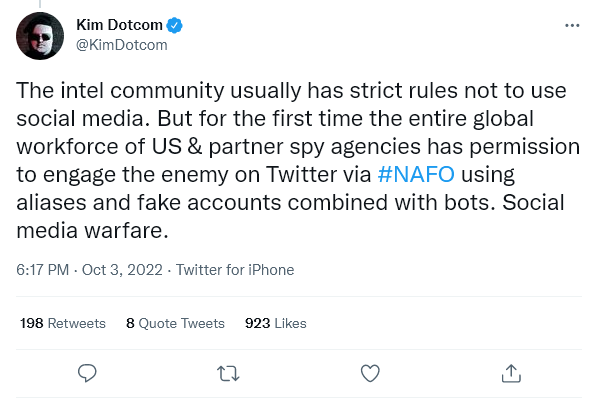
Task: Open Kim Dotcom's profile picture
Action: pos(40,36)
